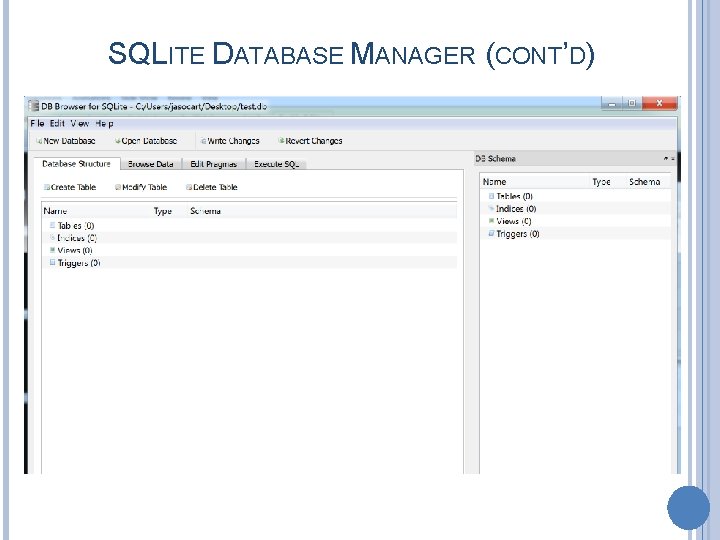Select Indices (0) in DB Schema panel

pyautogui.click(x=516, y=209)
